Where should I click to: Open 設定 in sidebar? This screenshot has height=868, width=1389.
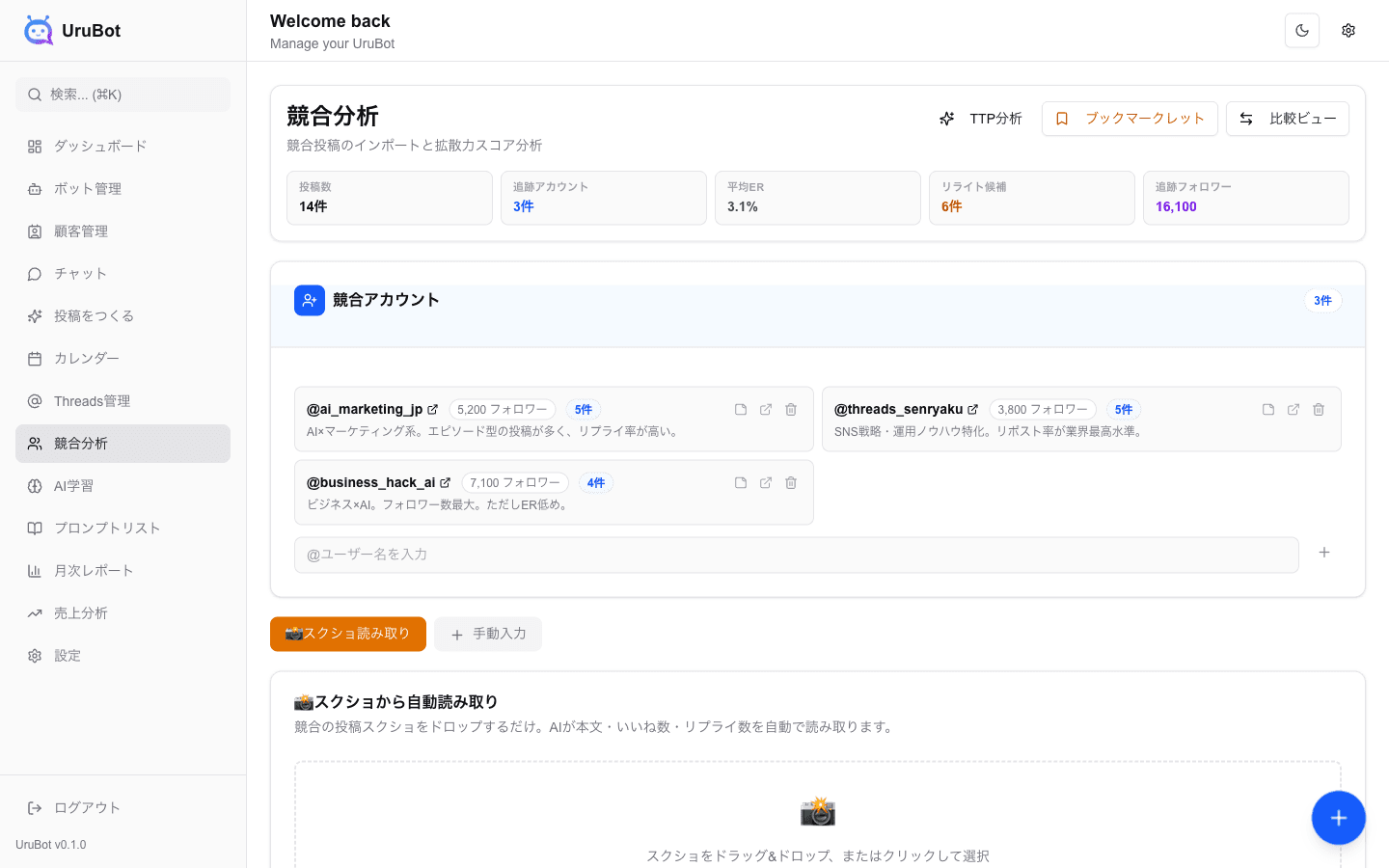(x=123, y=656)
